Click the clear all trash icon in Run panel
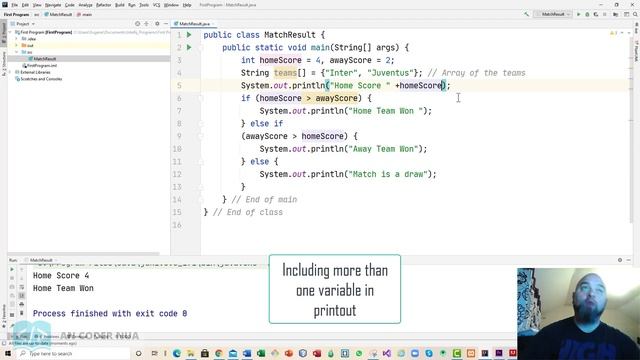The image size is (640, 360). (22, 313)
